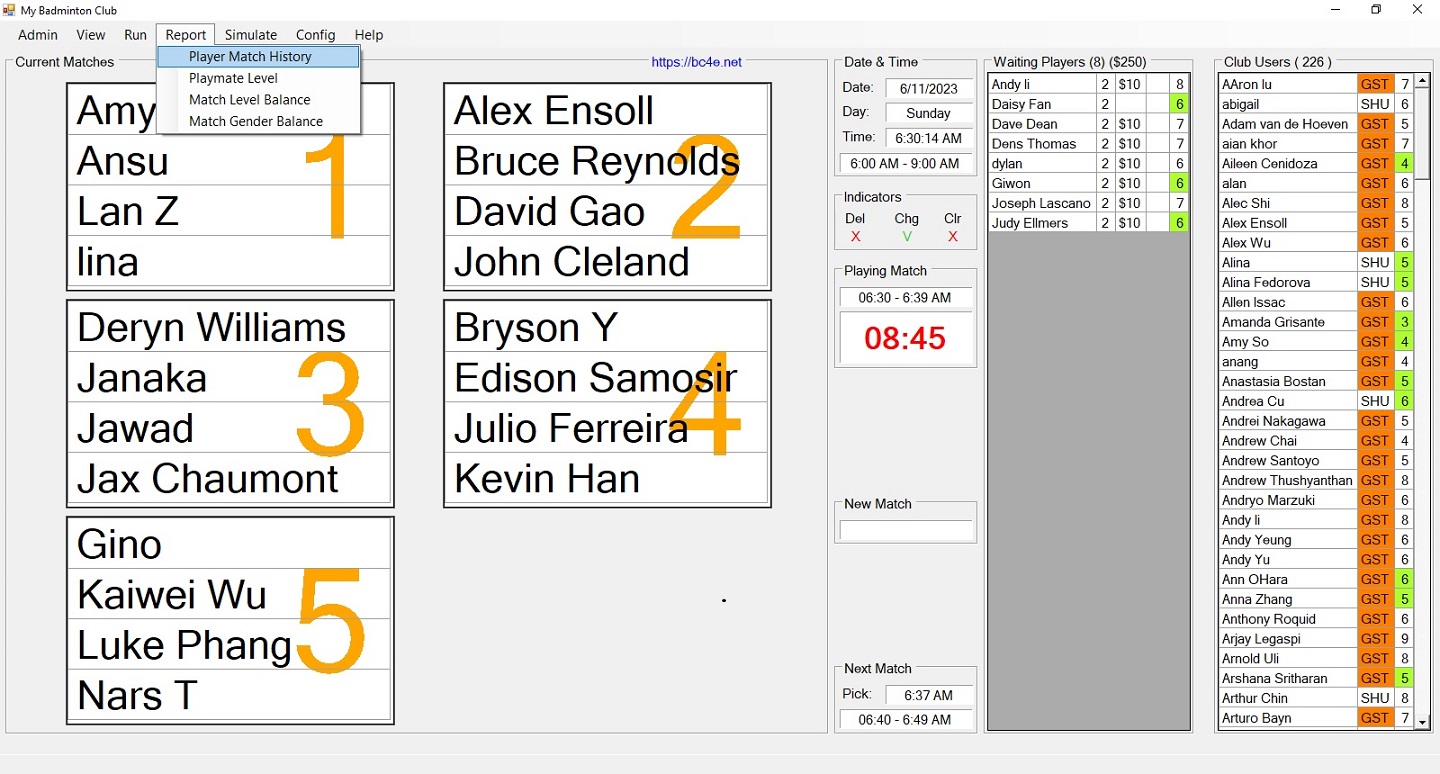This screenshot has width=1440, height=774.
Task: Select Match Level Balance option
Action: click(x=249, y=100)
